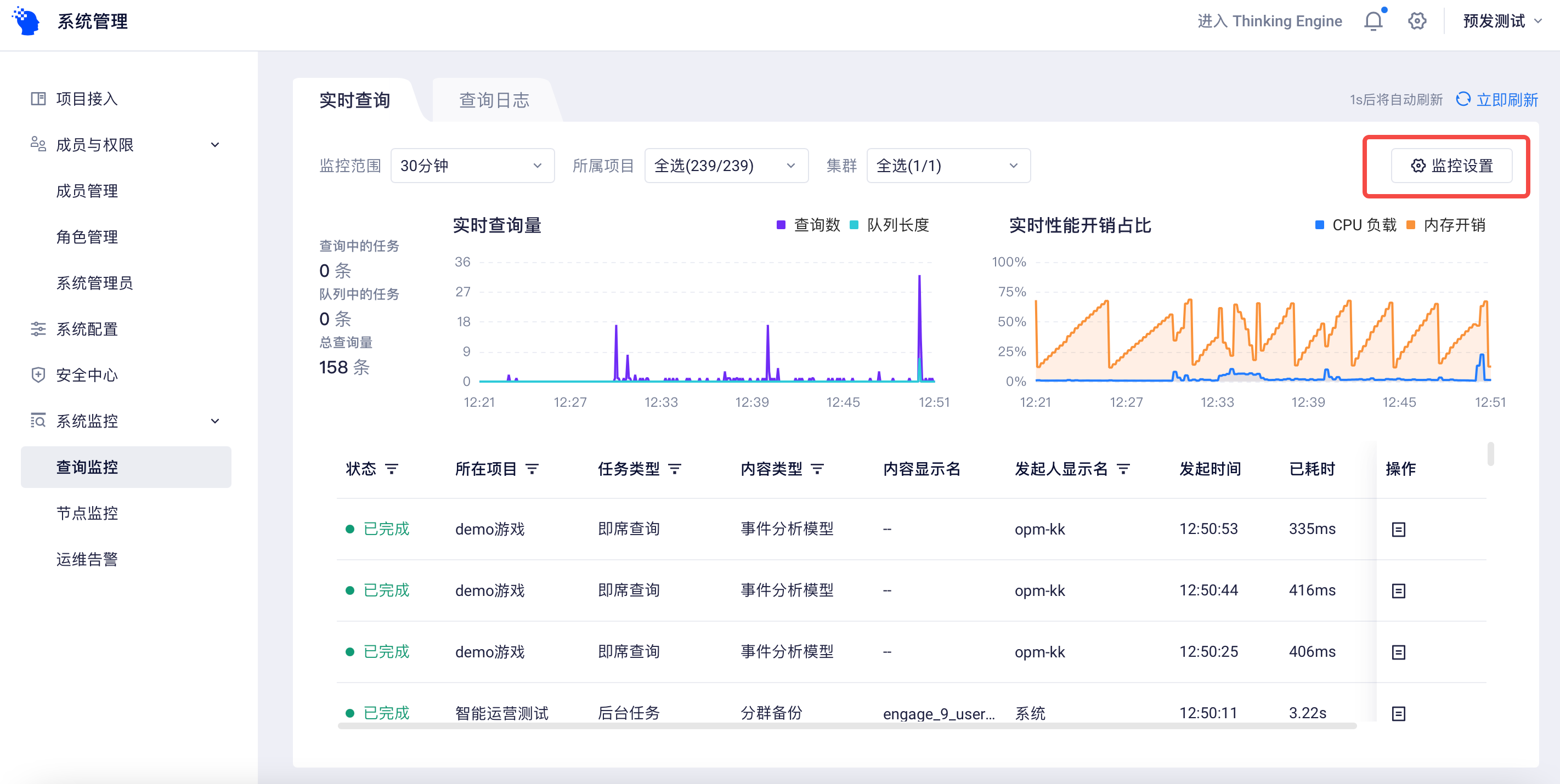Click the engage_9_user... content name cell
1560x784 pixels.
click(939, 714)
